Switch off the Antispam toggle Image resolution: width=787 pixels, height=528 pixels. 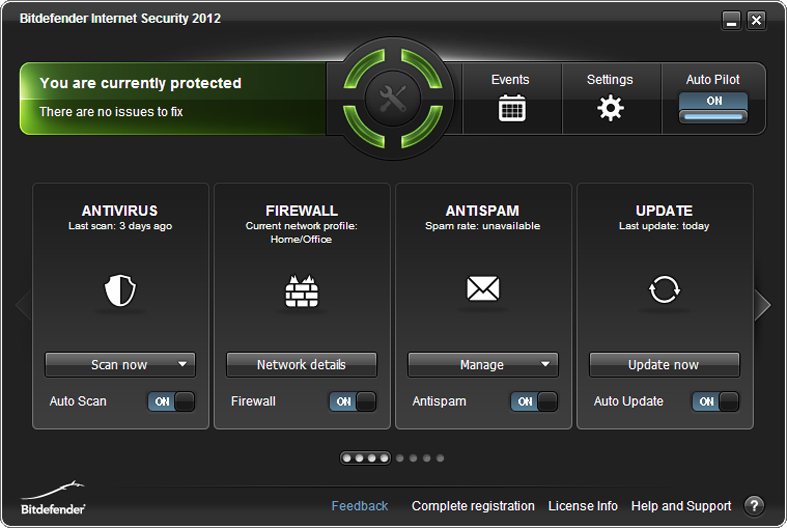click(534, 401)
